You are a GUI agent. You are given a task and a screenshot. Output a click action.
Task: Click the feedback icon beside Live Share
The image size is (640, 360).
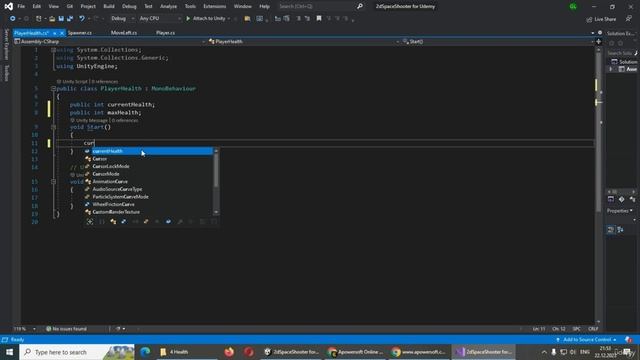[x=629, y=19]
